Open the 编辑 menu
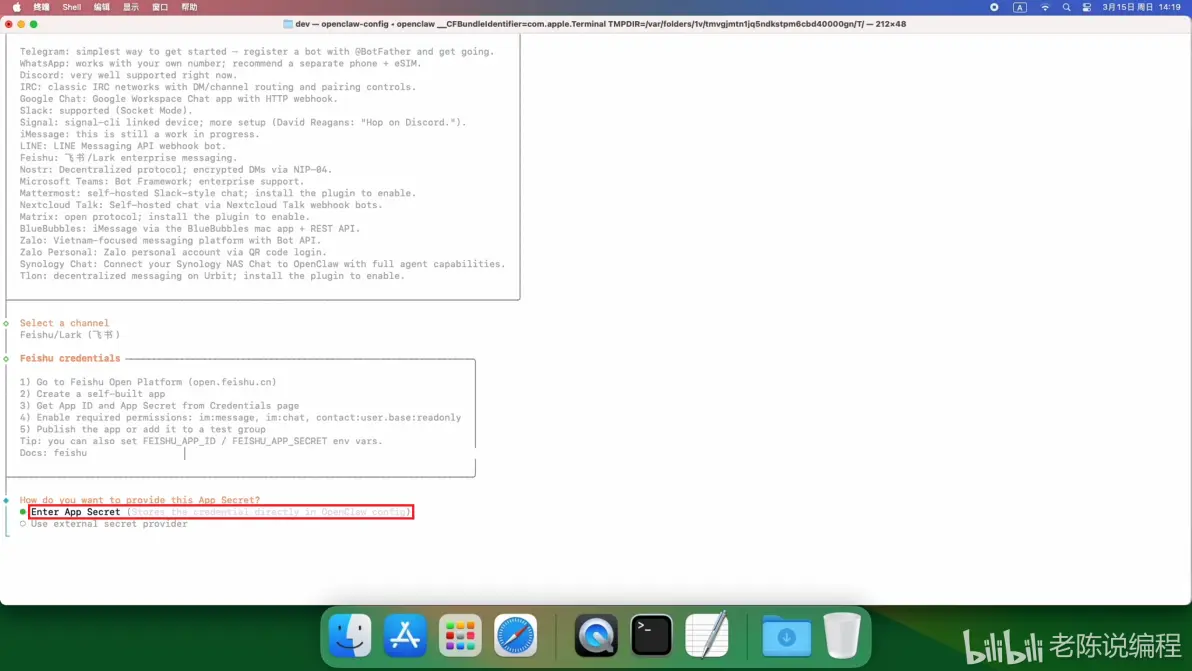 click(101, 7)
